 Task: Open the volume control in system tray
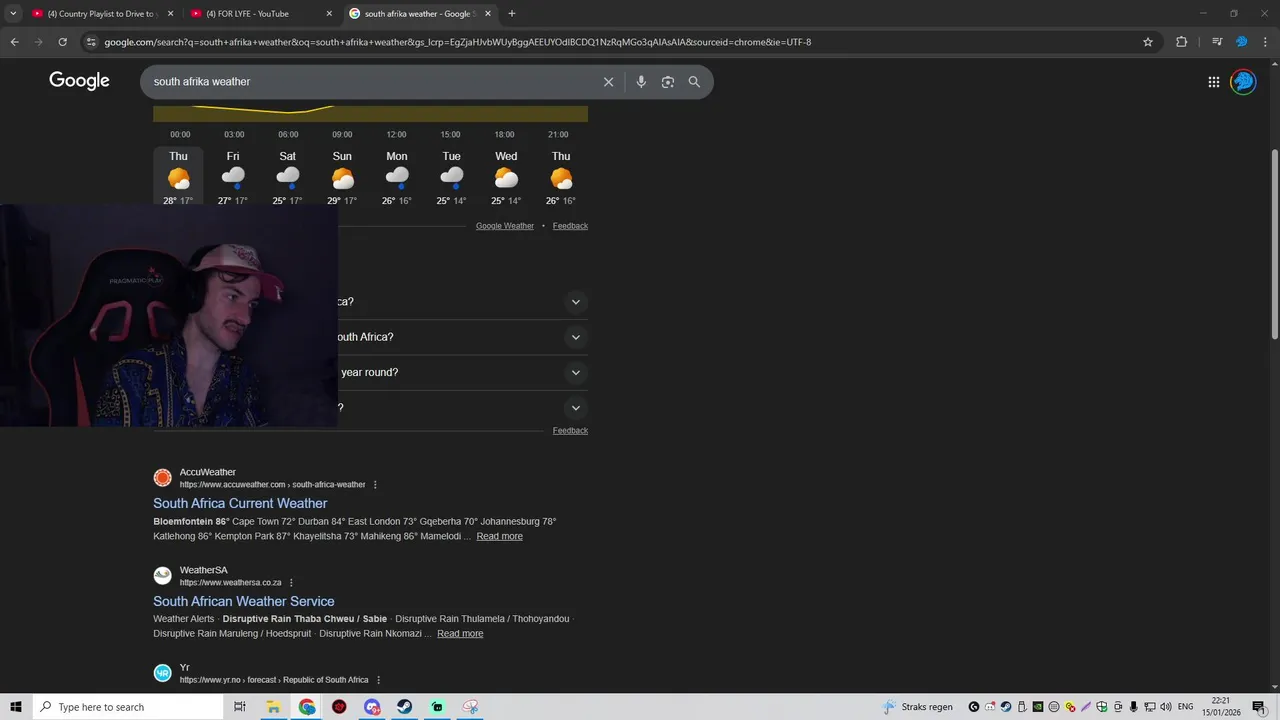pyautogui.click(x=1165, y=707)
